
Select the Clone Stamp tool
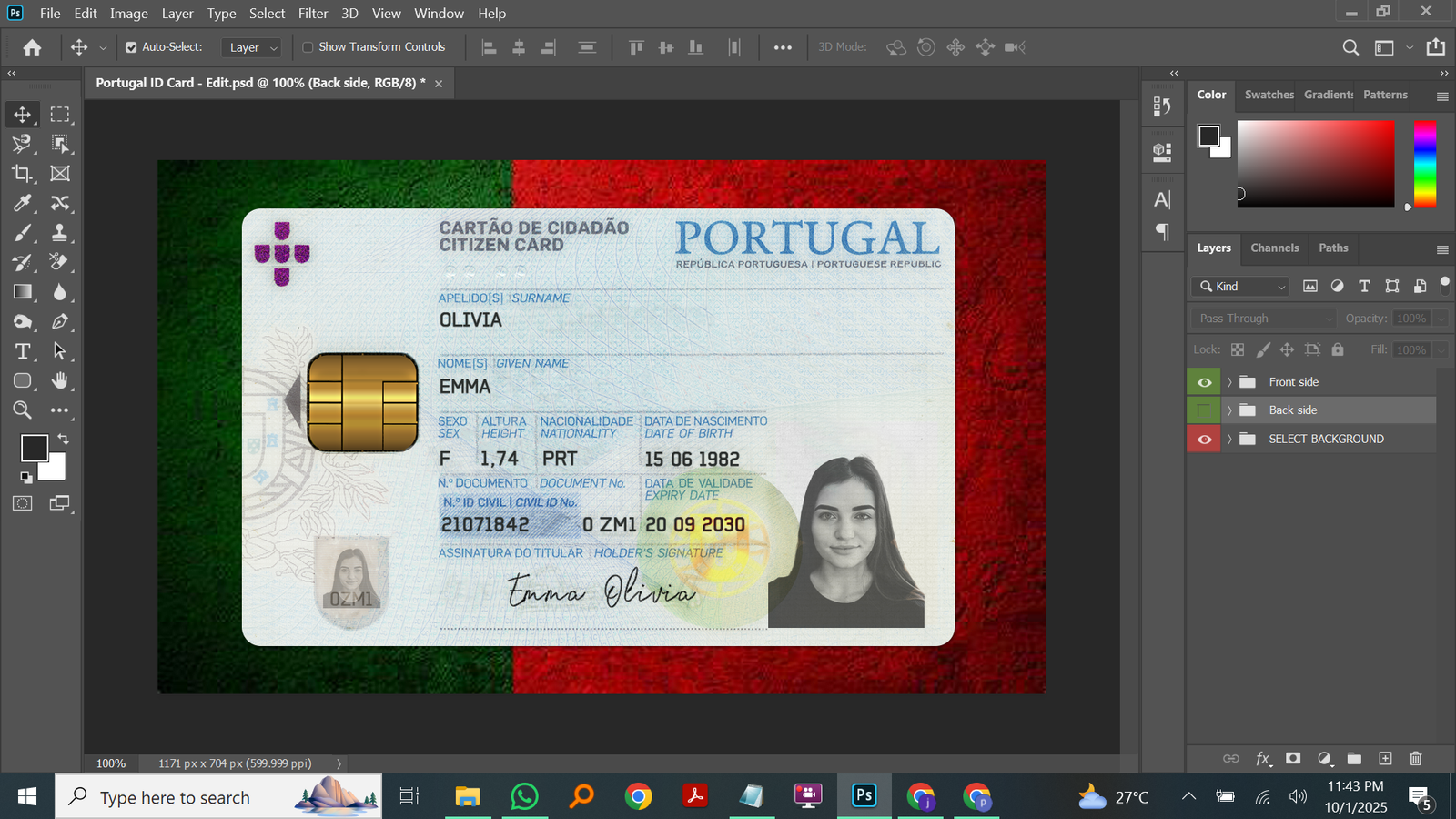click(60, 233)
